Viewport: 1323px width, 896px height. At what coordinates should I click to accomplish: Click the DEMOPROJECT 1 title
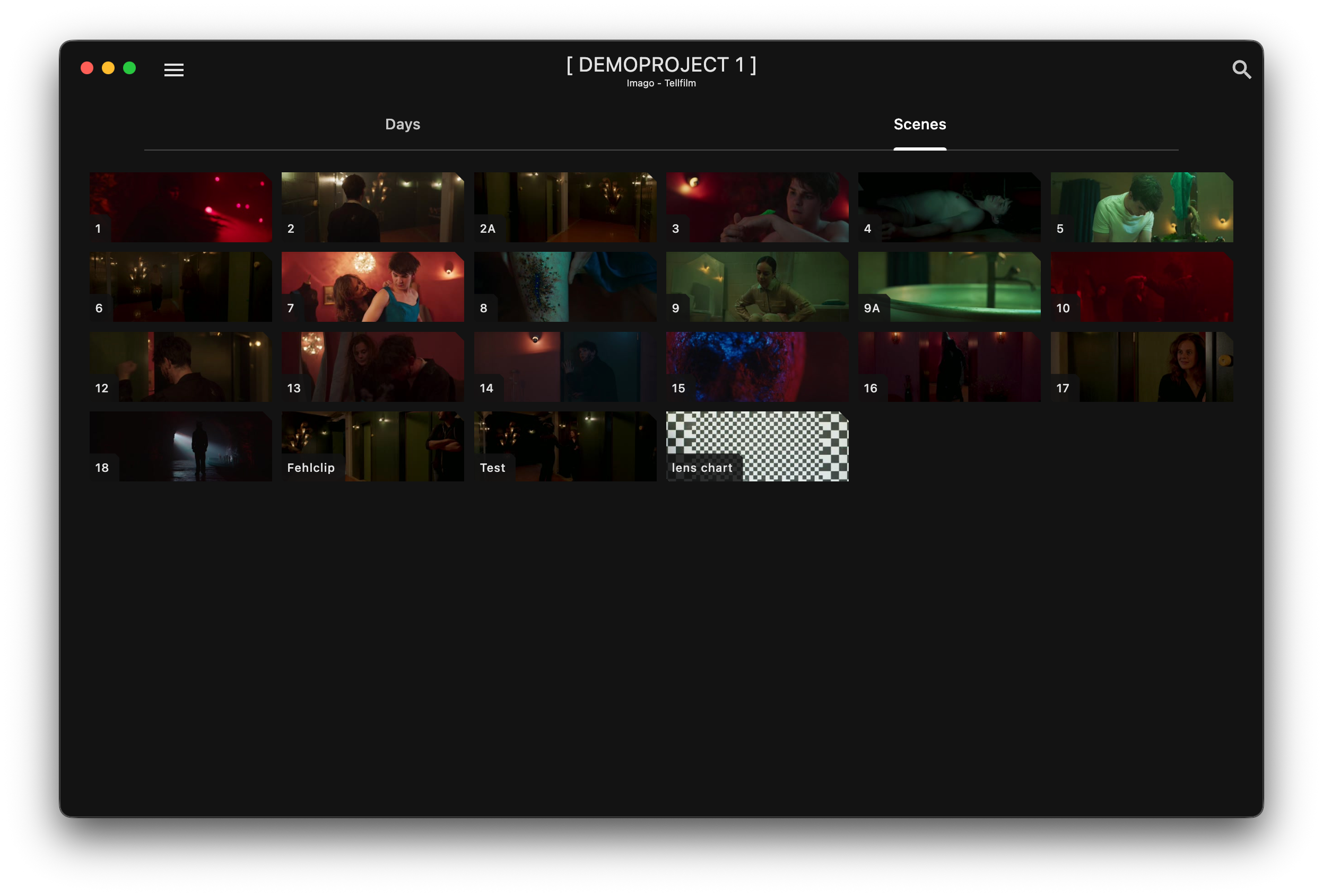[661, 64]
